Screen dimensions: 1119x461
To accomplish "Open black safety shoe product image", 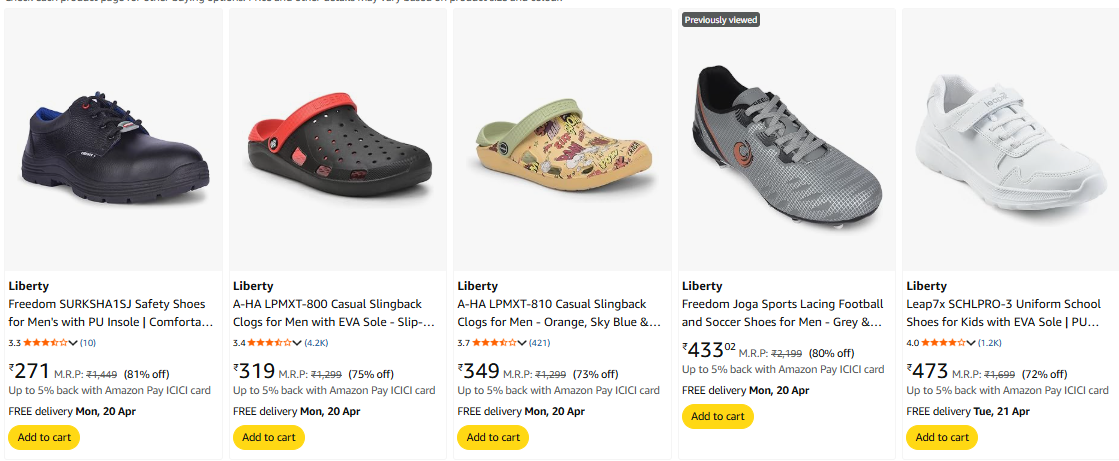I will click(x=113, y=140).
